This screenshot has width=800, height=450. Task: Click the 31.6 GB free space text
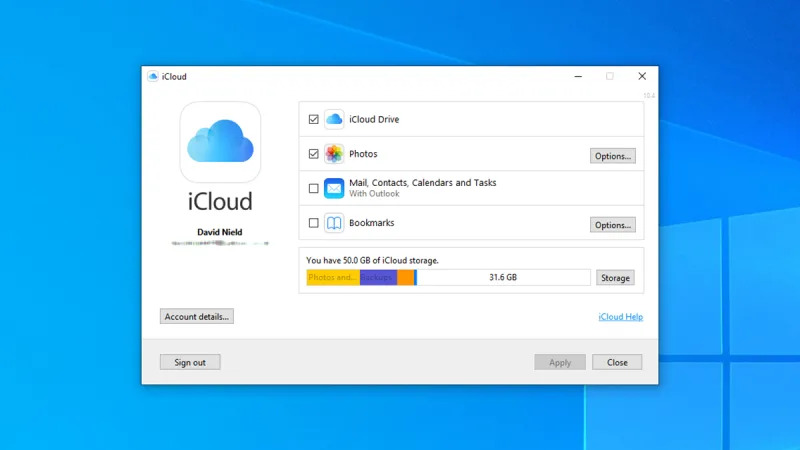(x=503, y=277)
